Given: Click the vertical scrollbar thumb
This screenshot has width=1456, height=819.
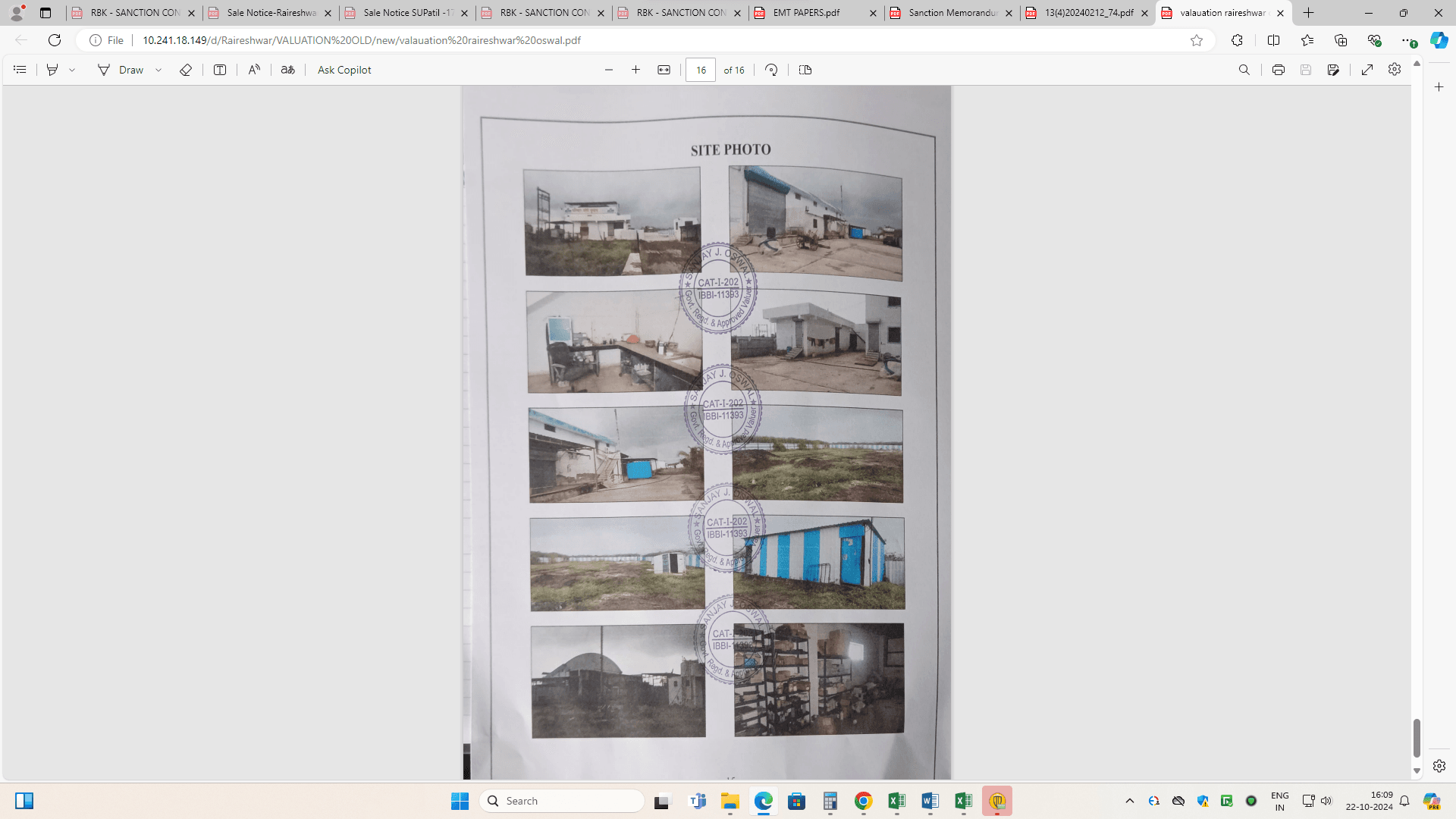Looking at the screenshot, I should pos(1417,738).
